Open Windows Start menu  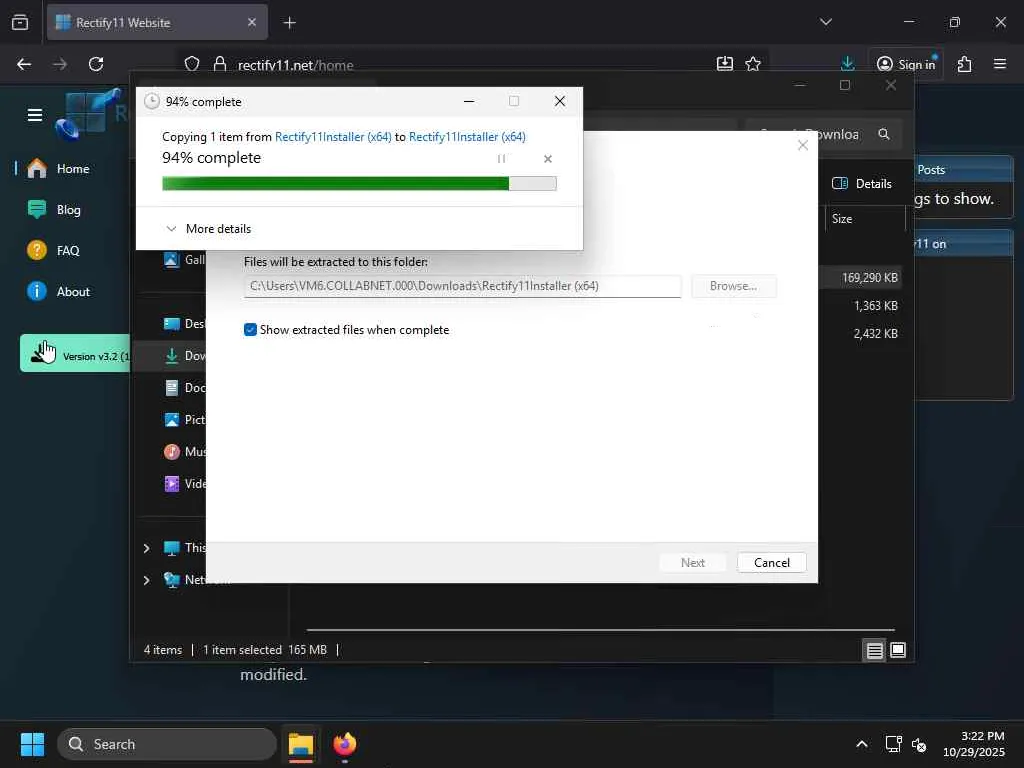point(32,744)
